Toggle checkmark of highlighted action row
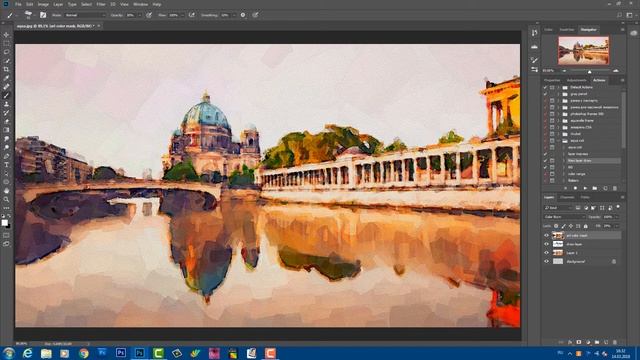This screenshot has width=640, height=360. [545, 161]
